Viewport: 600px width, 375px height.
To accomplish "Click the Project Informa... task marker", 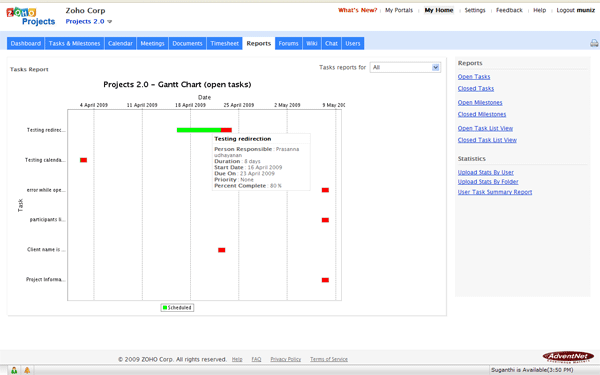I will click(x=325, y=280).
